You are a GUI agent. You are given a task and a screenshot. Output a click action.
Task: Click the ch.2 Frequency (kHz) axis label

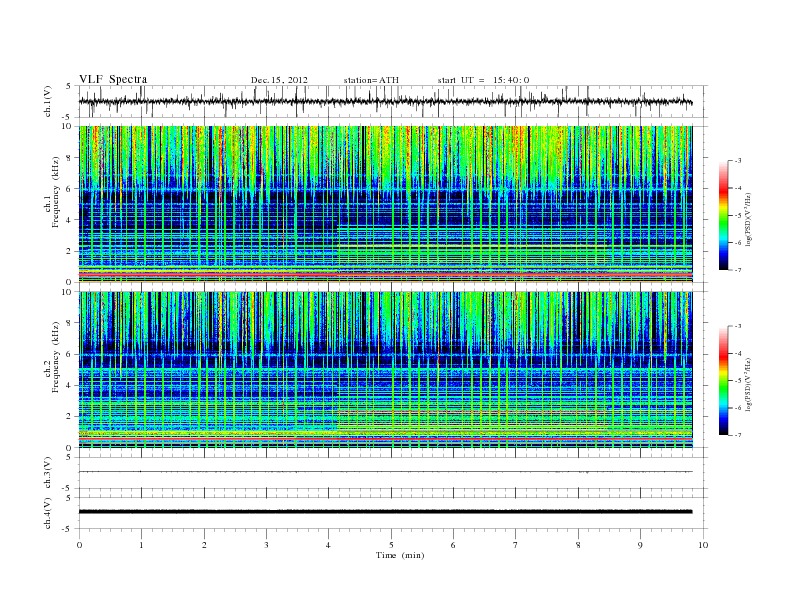point(52,356)
